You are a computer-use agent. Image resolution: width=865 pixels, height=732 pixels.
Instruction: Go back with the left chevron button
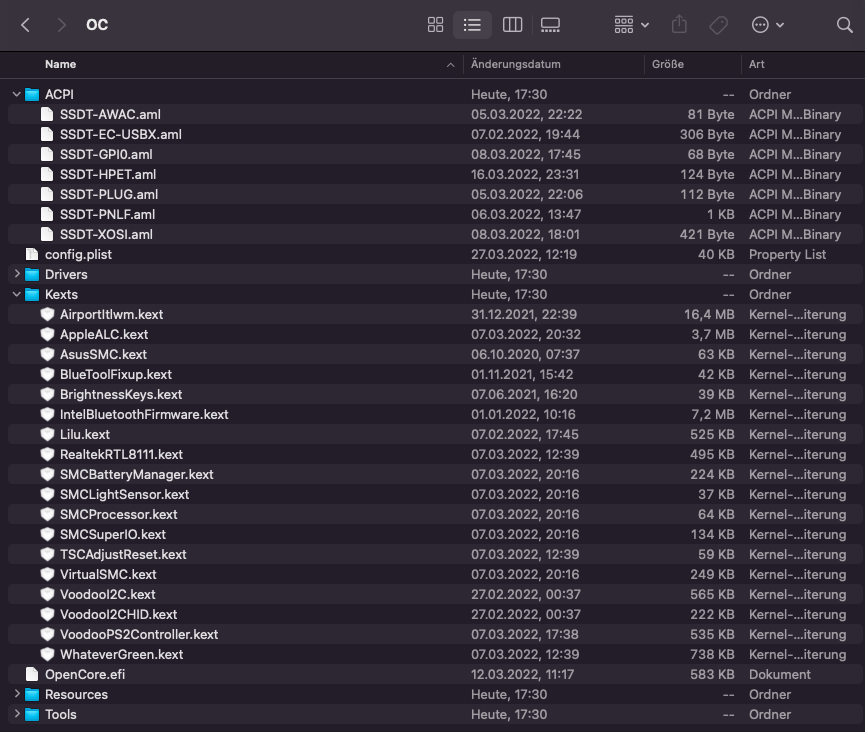point(25,25)
